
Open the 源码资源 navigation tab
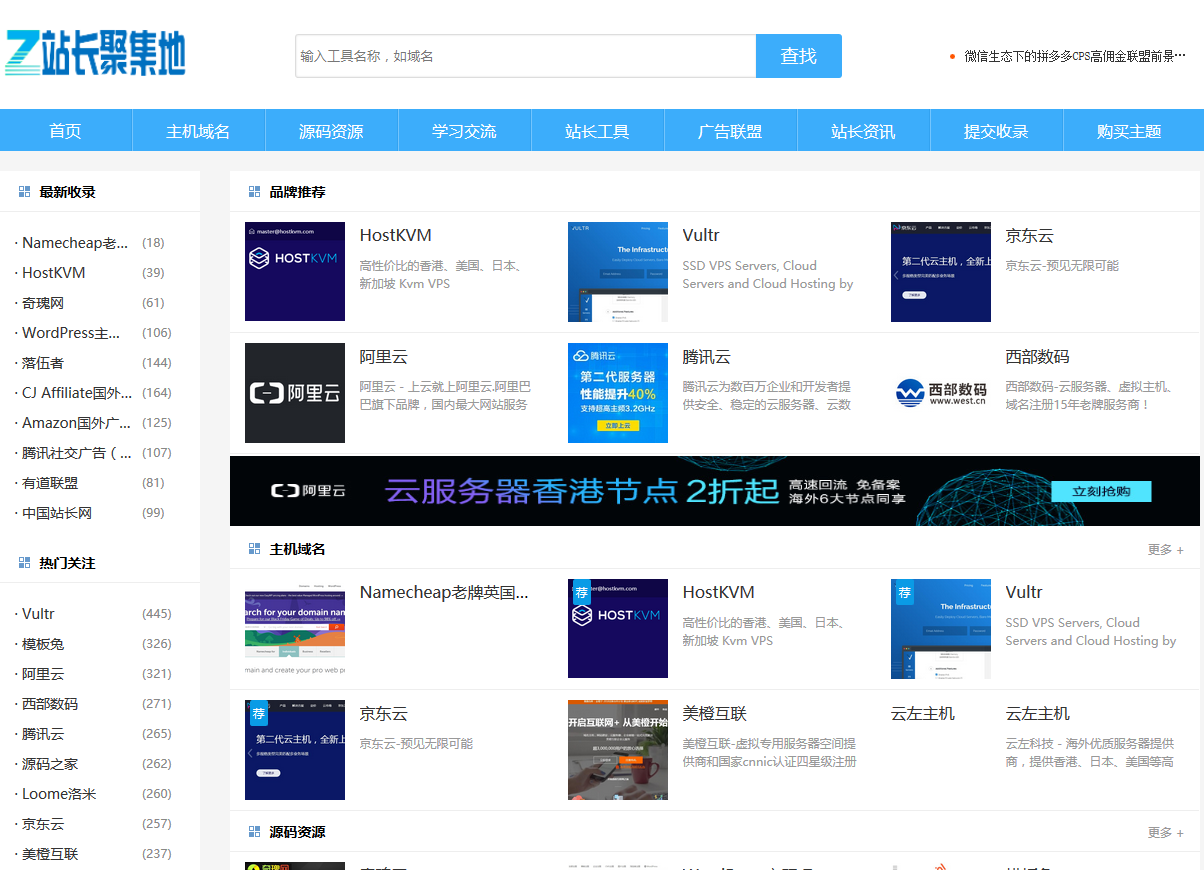332,131
